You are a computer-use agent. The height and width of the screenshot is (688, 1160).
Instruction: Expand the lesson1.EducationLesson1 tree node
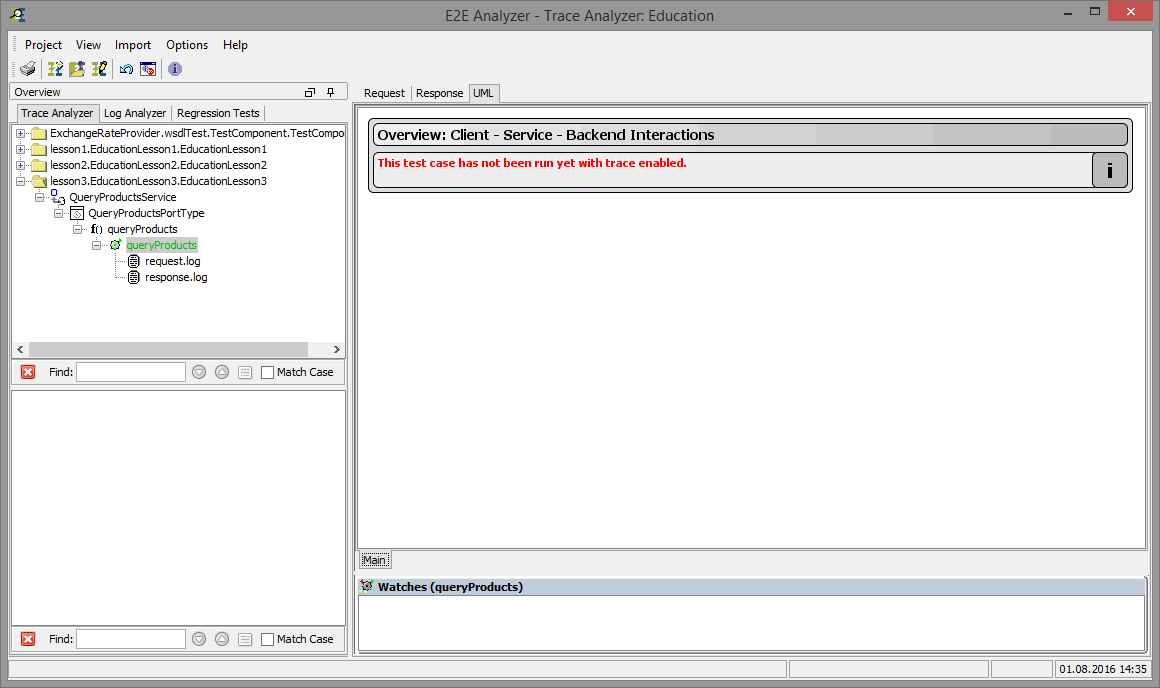[x=20, y=148]
